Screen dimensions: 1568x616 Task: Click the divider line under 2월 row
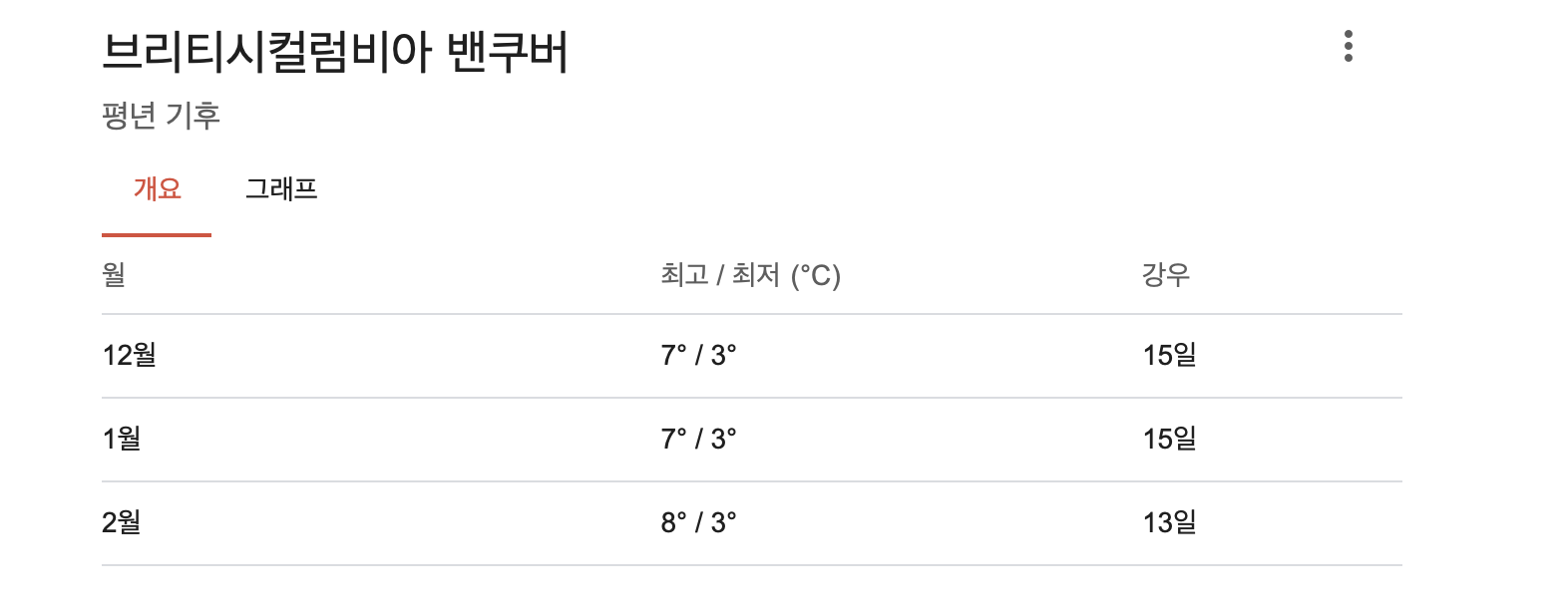[x=752, y=565]
